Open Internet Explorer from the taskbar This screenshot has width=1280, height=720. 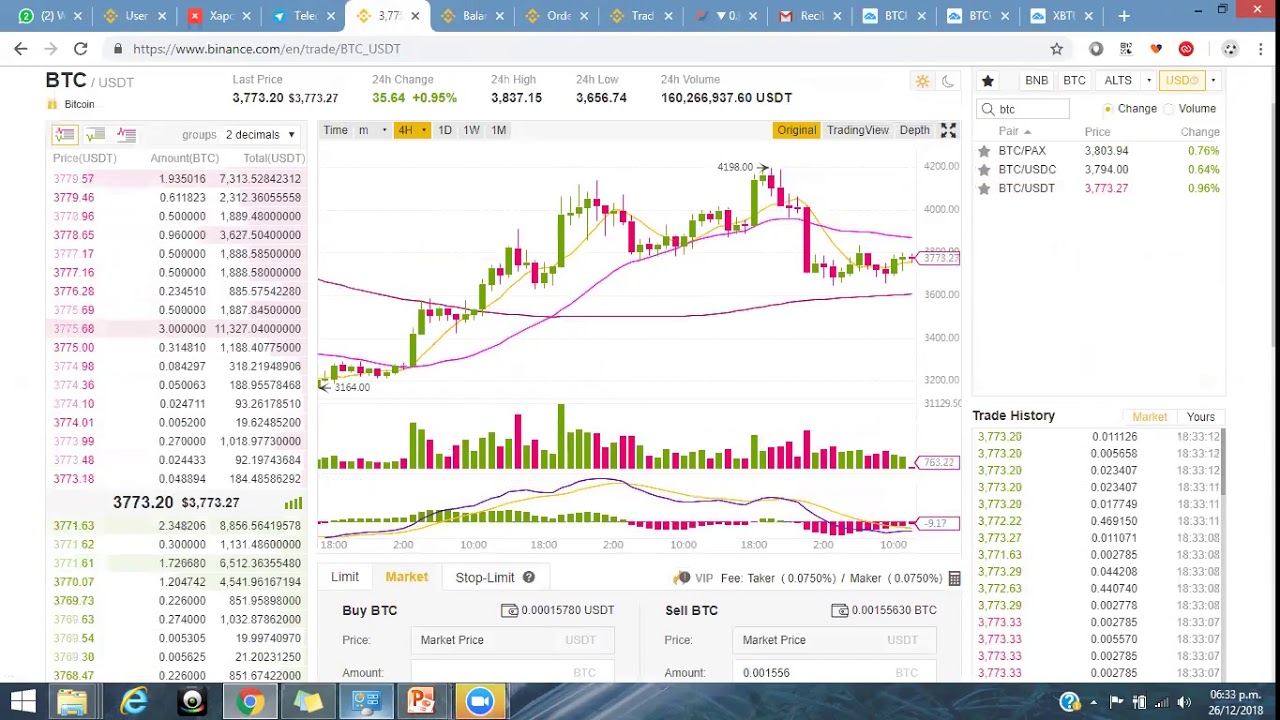[134, 702]
